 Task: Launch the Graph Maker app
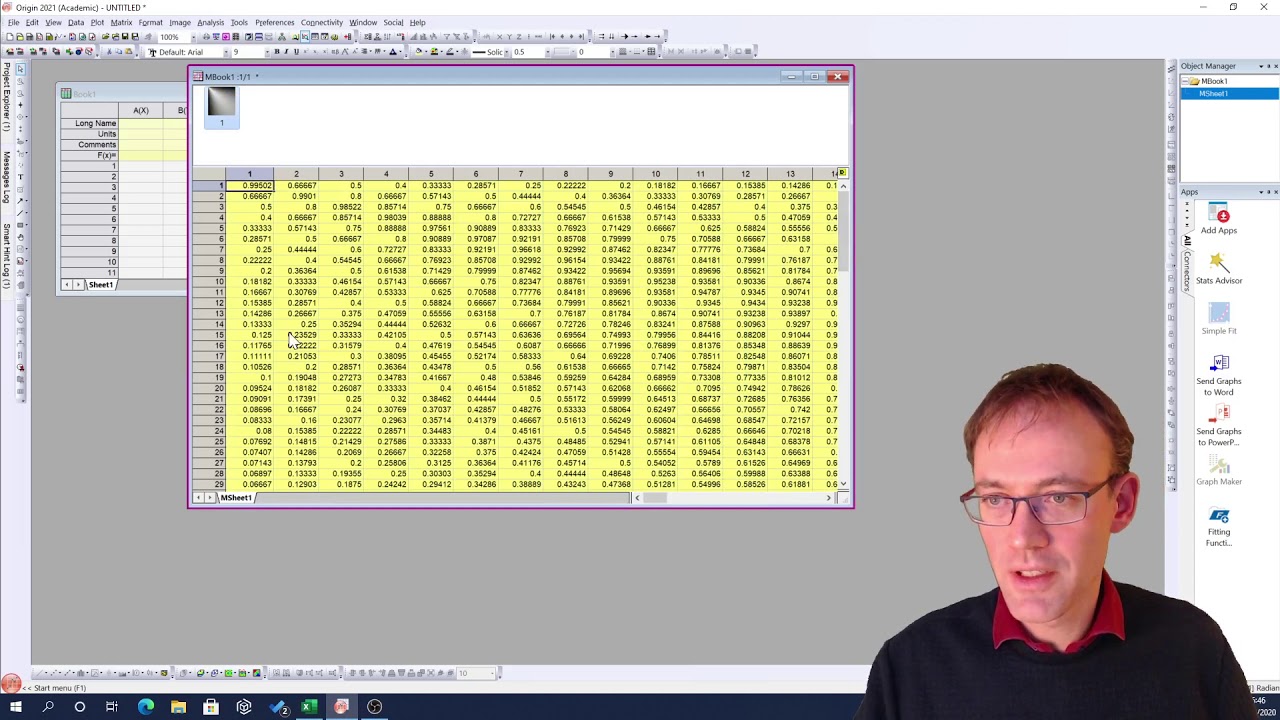pos(1219,470)
